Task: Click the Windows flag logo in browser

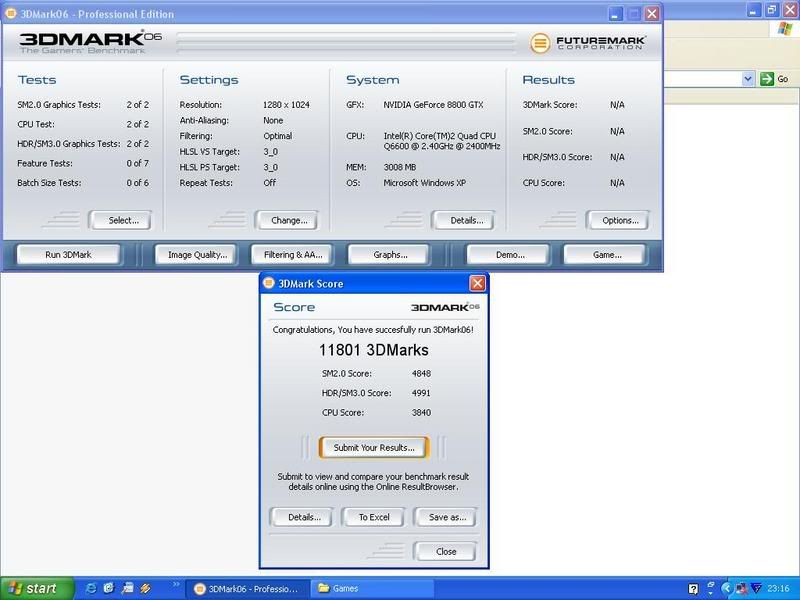Action: click(784, 31)
